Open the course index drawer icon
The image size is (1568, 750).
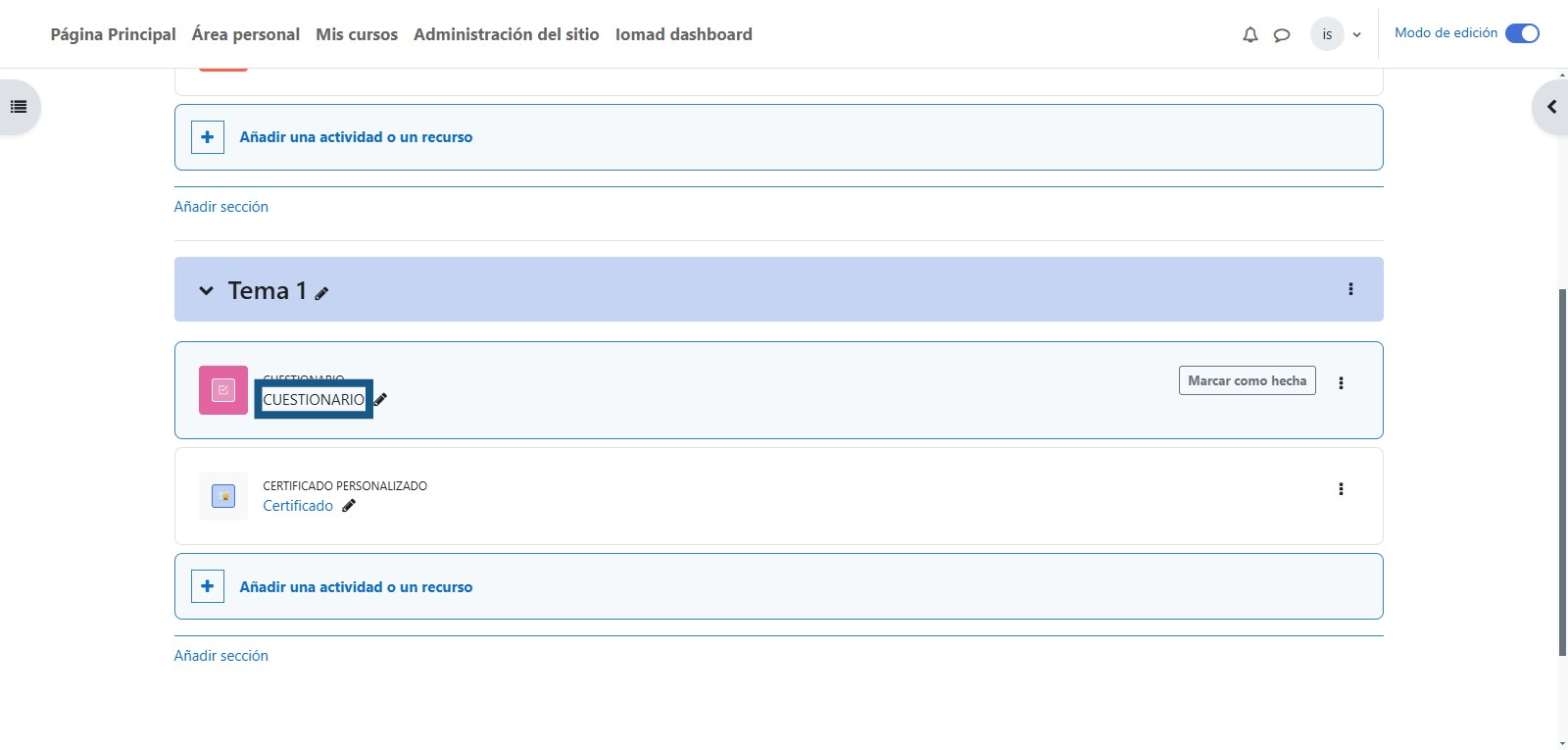point(19,107)
